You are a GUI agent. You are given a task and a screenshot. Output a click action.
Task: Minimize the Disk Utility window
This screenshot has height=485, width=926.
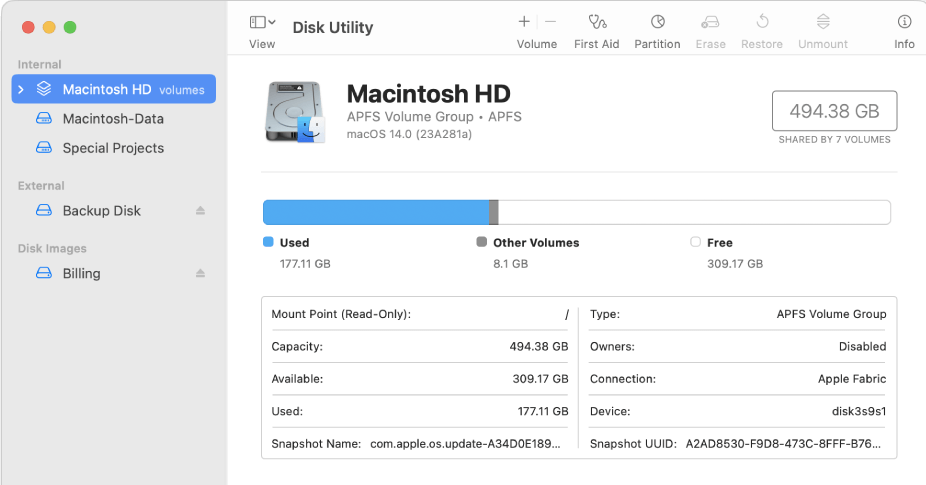[49, 27]
